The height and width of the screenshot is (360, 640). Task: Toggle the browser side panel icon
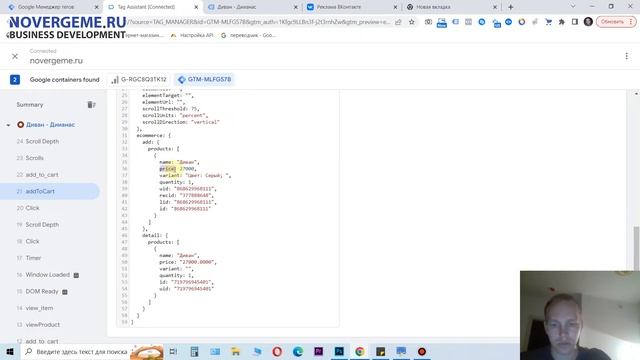[575, 22]
